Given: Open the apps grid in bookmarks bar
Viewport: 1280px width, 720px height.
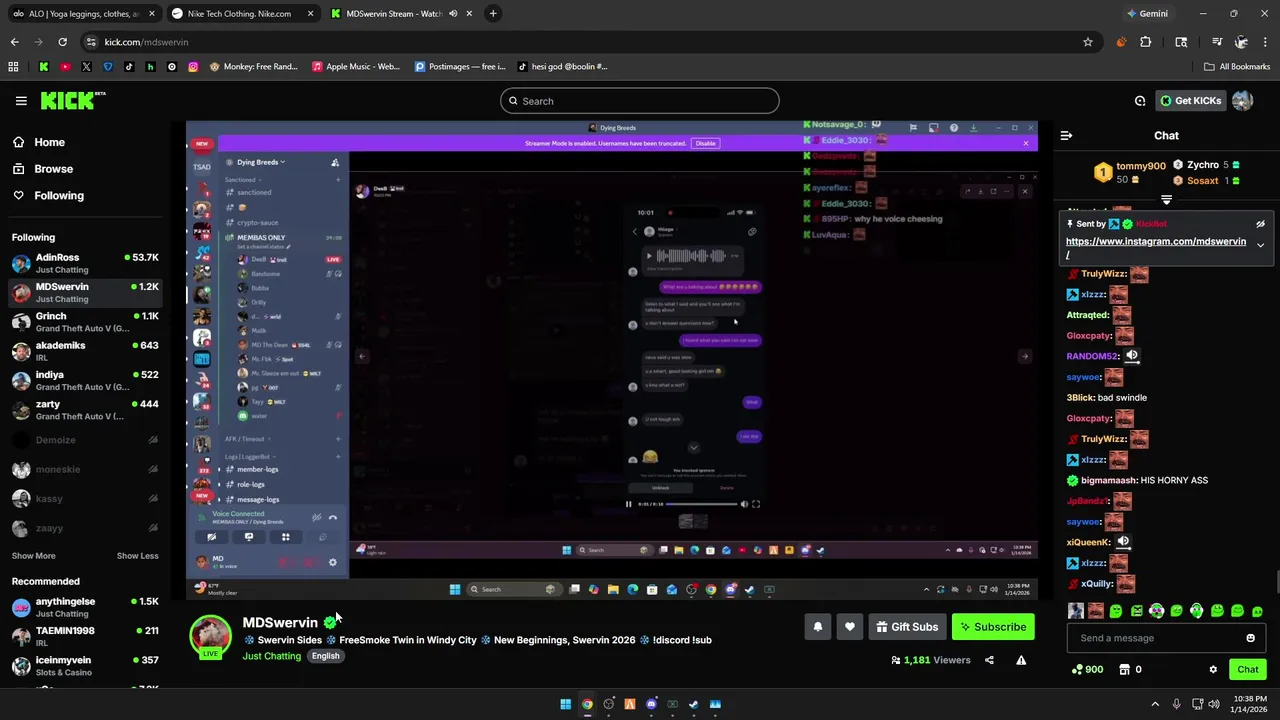Looking at the screenshot, I should 13,67.
